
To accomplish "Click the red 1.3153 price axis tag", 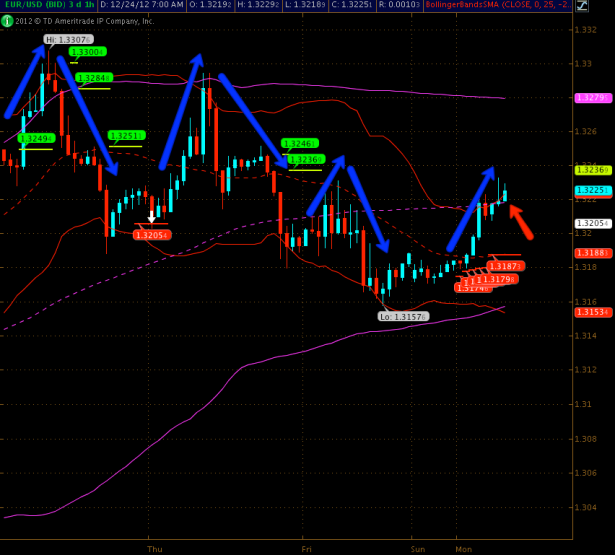I will (x=592, y=312).
